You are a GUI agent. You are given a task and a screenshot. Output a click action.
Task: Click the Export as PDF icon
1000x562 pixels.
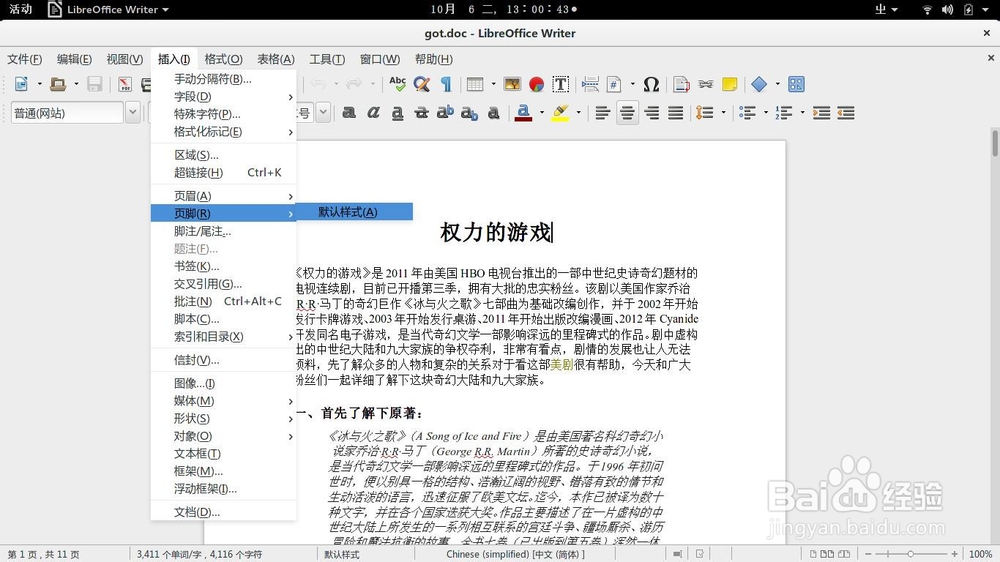pos(125,84)
